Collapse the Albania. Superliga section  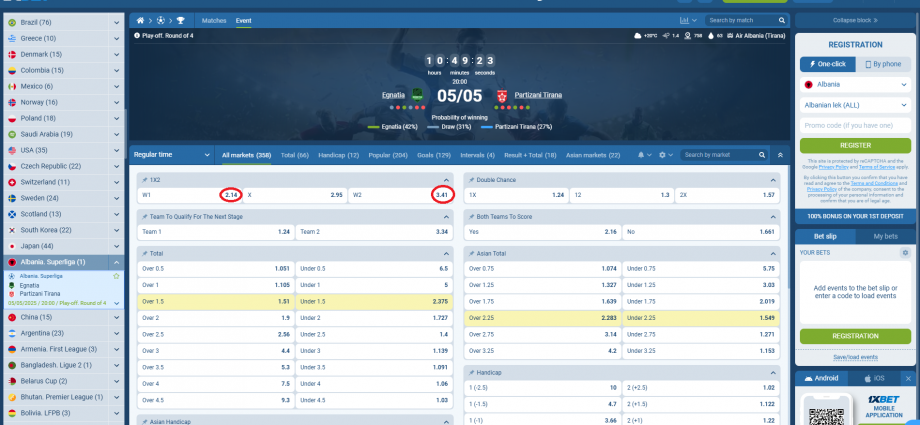pos(117,262)
